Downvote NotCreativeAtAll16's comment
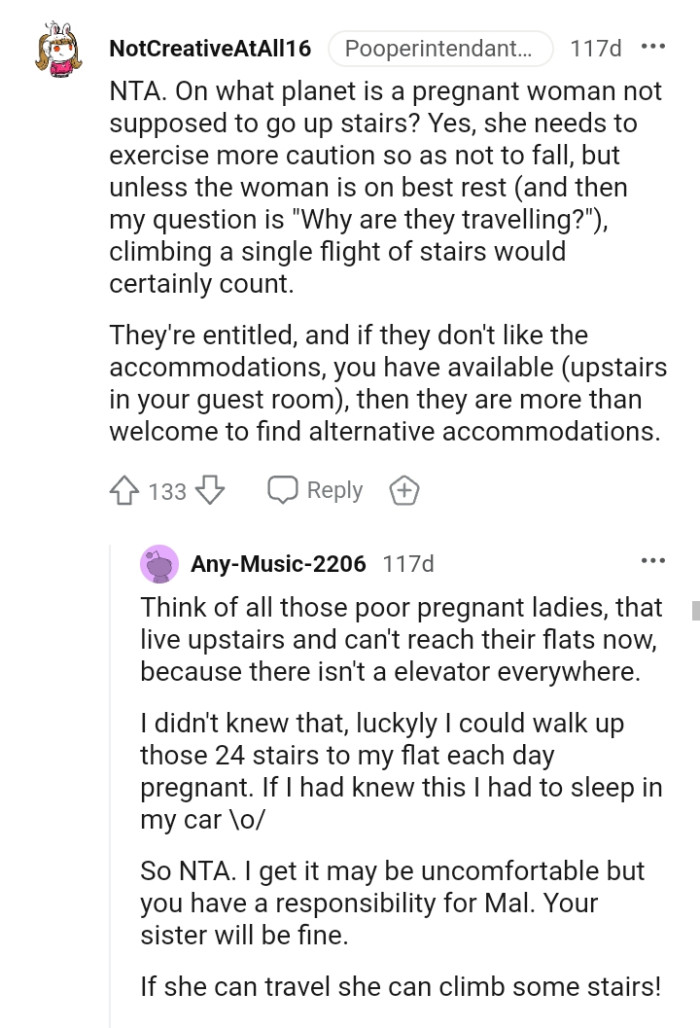This screenshot has height=1028, width=700. click(210, 491)
